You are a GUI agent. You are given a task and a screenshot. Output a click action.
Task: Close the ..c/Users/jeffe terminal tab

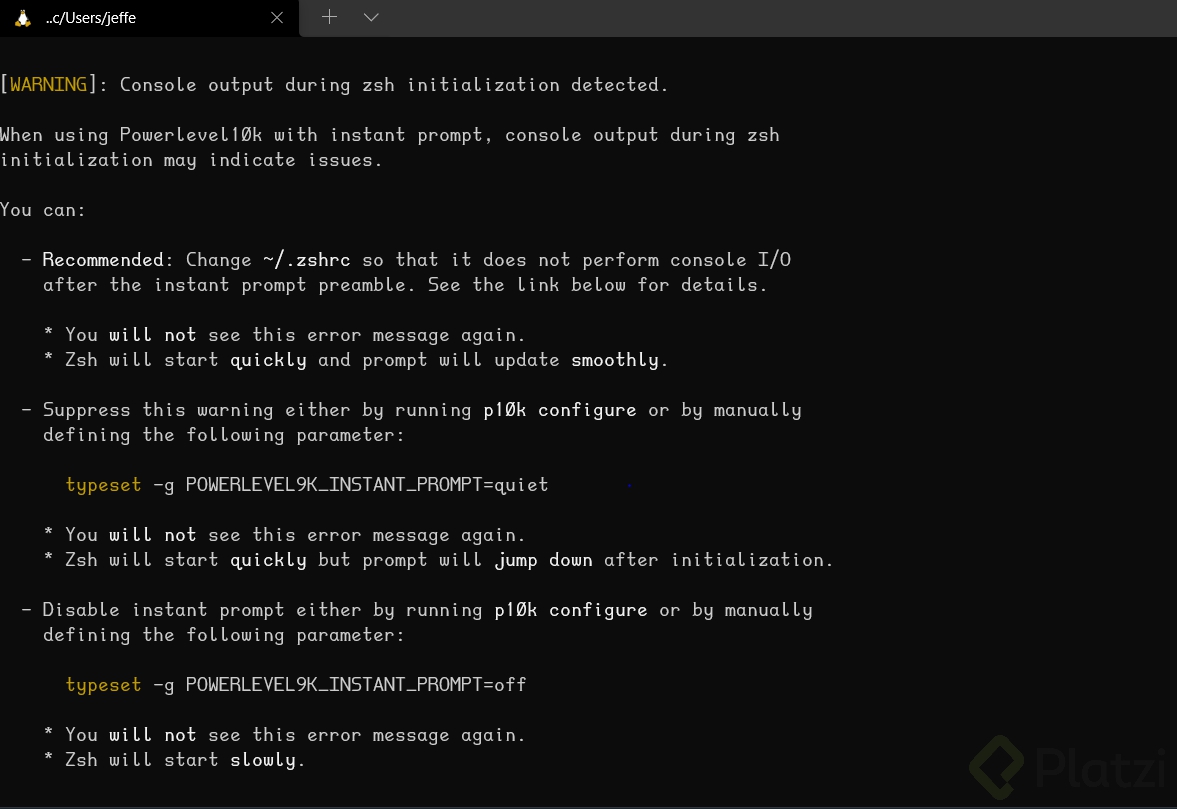click(x=277, y=17)
